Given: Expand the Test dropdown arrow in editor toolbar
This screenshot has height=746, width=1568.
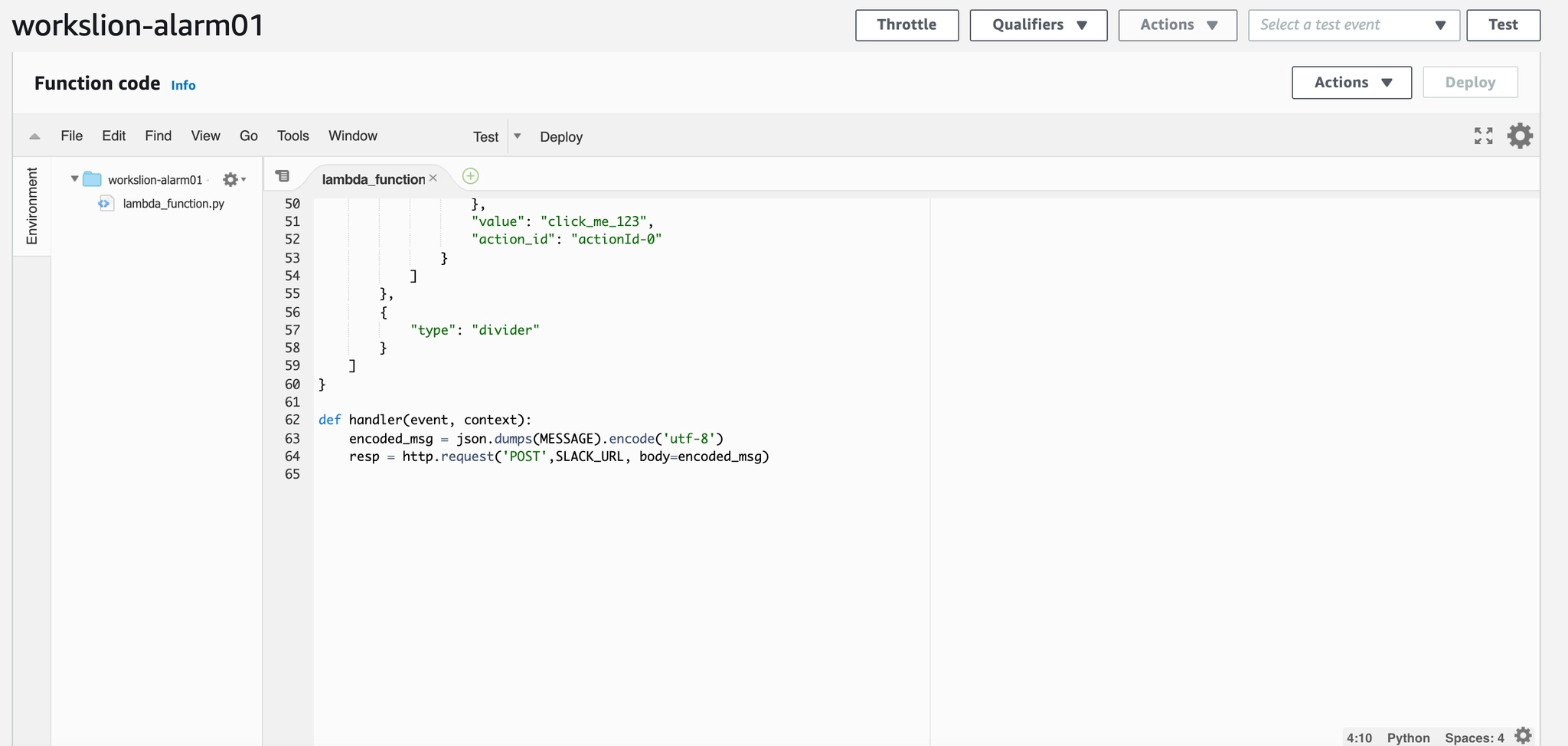Looking at the screenshot, I should 518,136.
